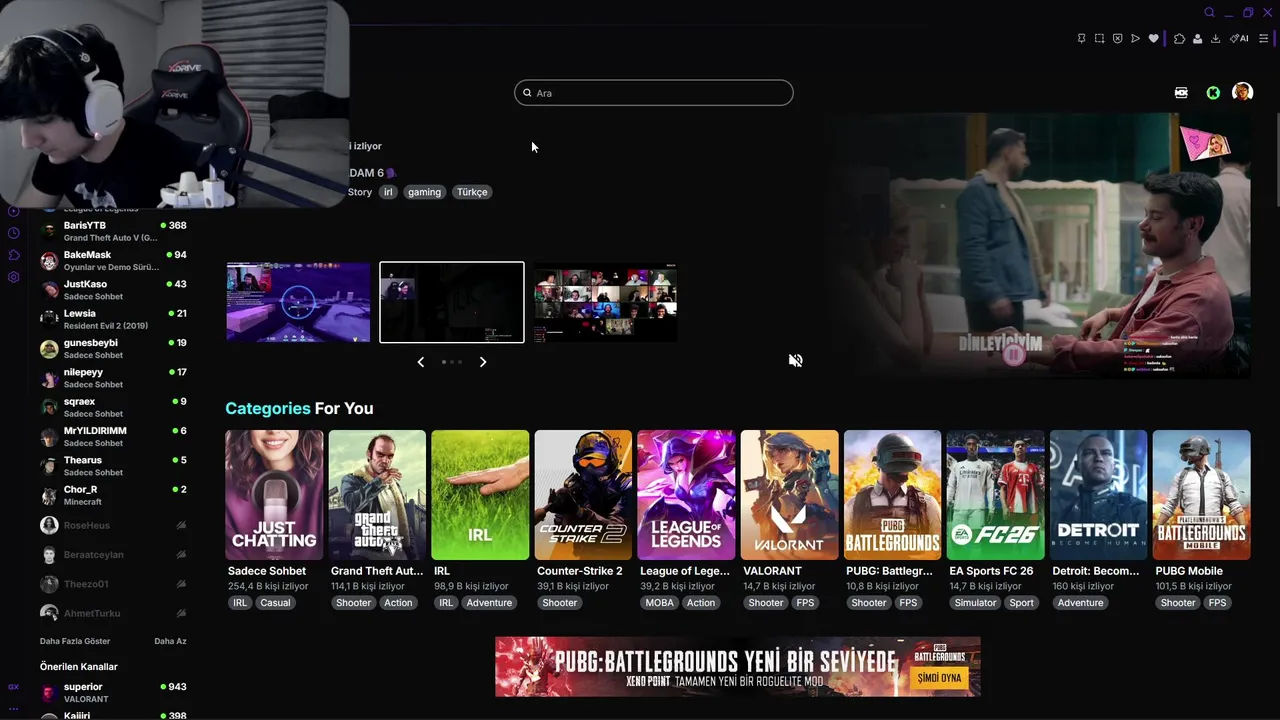Open the AI assistant toolbar icon
This screenshot has height=720, width=1280.
coord(1239,38)
